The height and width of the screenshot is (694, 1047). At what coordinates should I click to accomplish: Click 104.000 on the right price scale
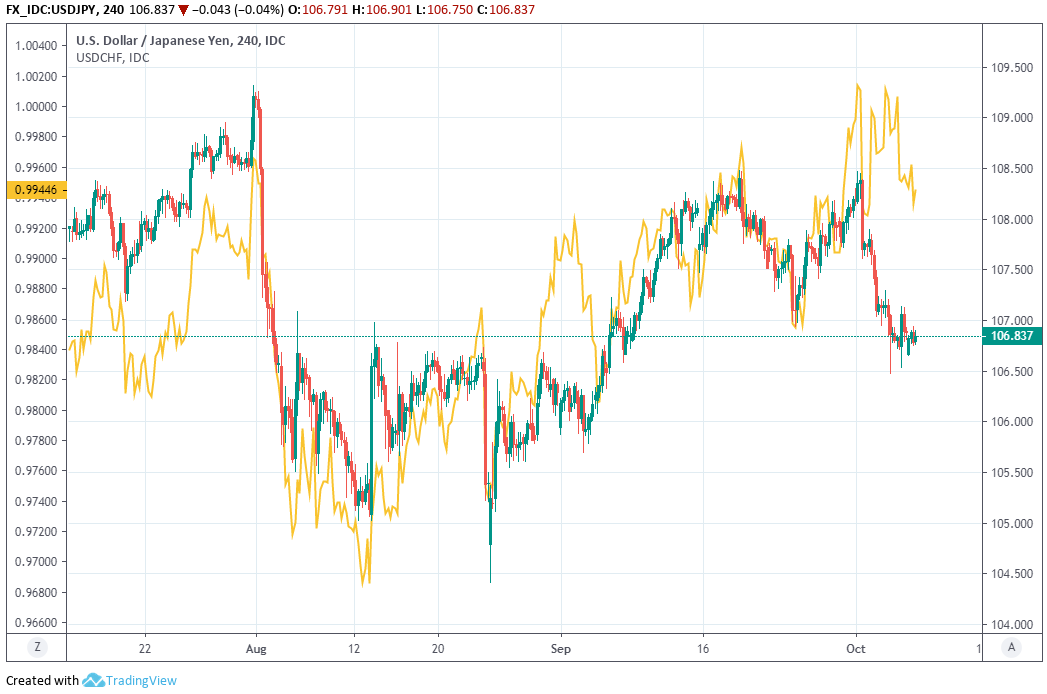[1009, 625]
